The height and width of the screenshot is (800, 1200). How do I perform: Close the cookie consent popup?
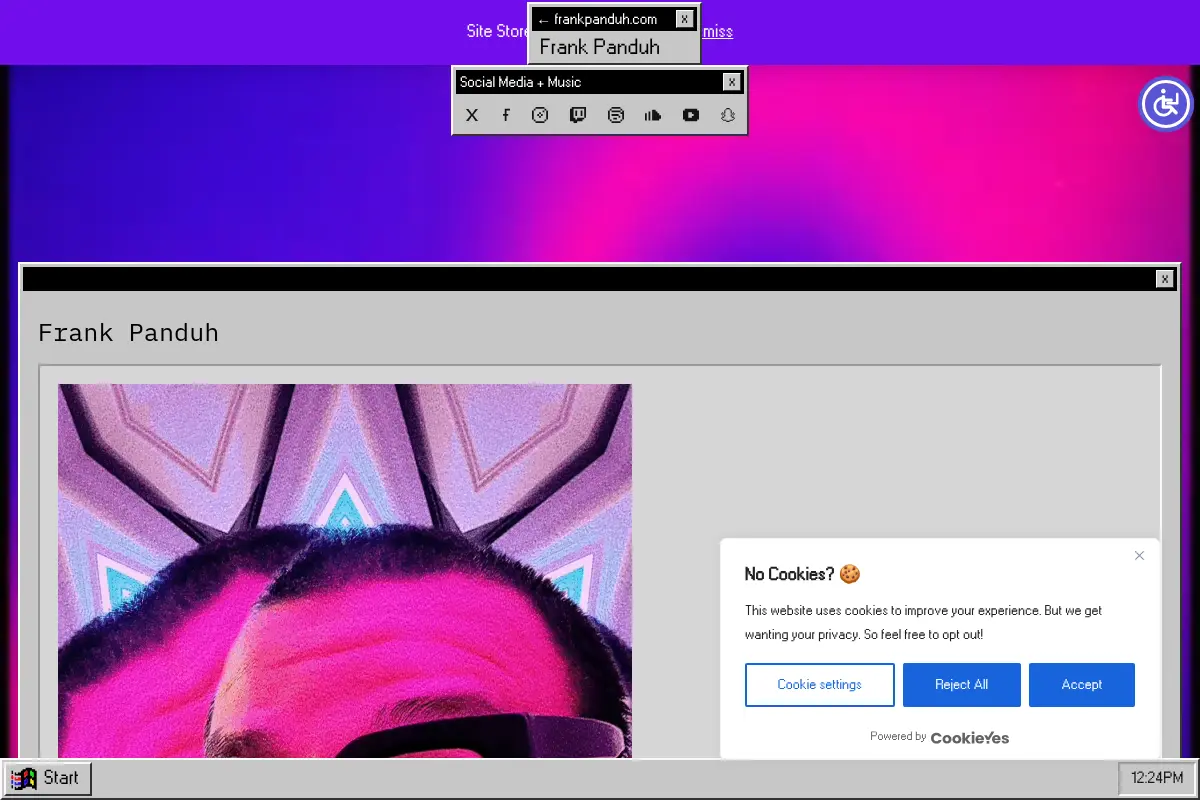(x=1139, y=556)
